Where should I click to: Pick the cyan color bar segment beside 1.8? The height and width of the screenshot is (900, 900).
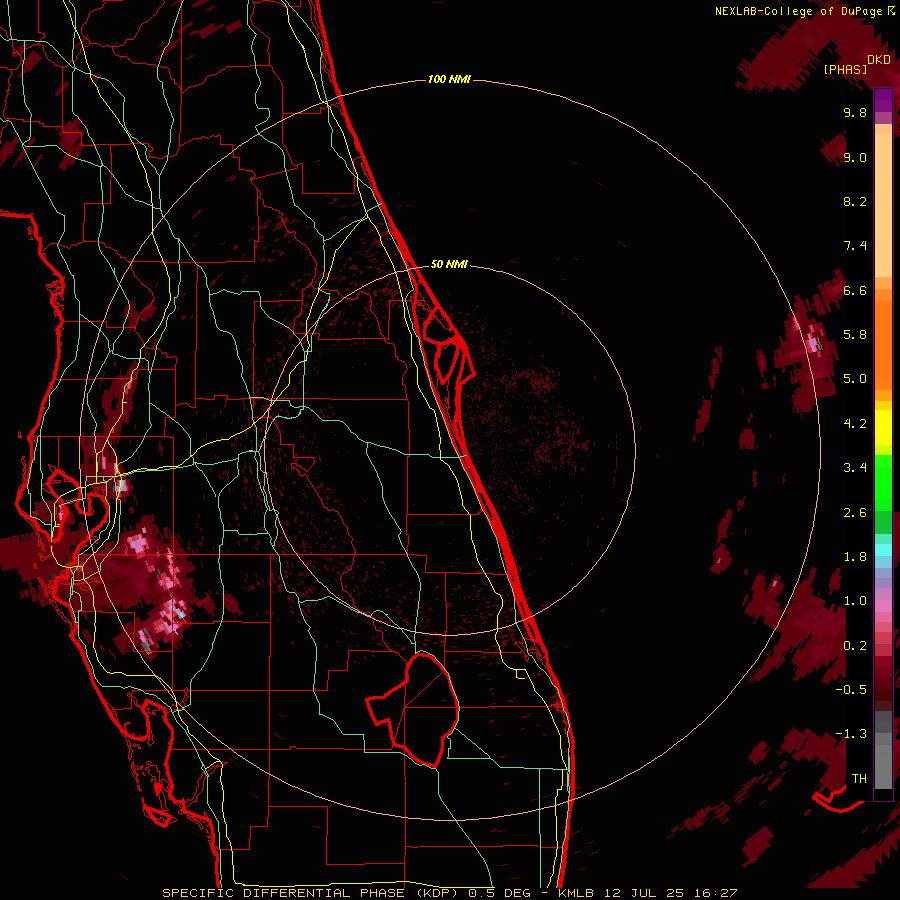[883, 550]
